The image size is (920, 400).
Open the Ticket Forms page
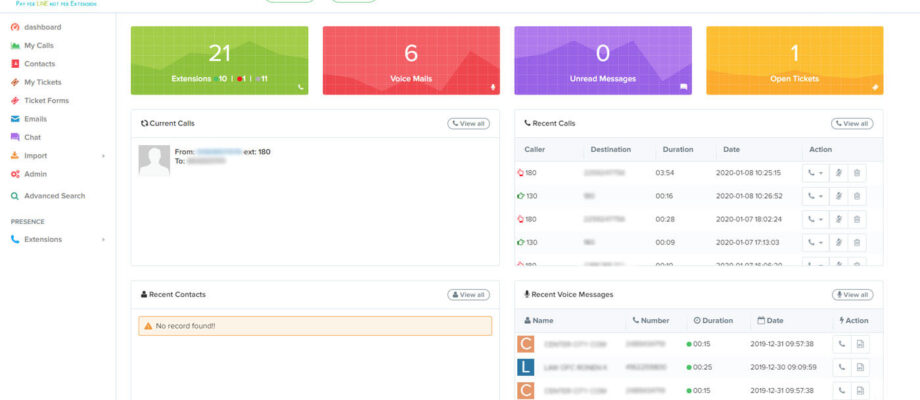pyautogui.click(x=45, y=101)
